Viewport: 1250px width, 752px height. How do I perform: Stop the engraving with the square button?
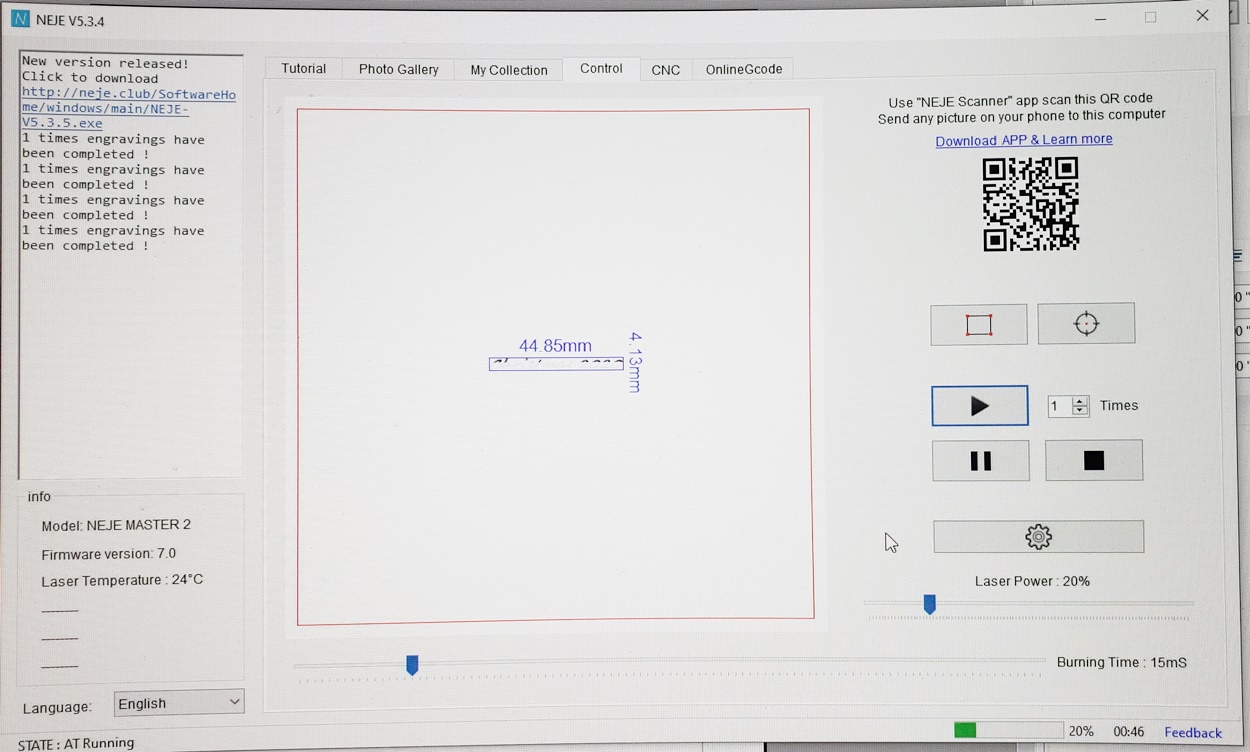click(x=1093, y=461)
